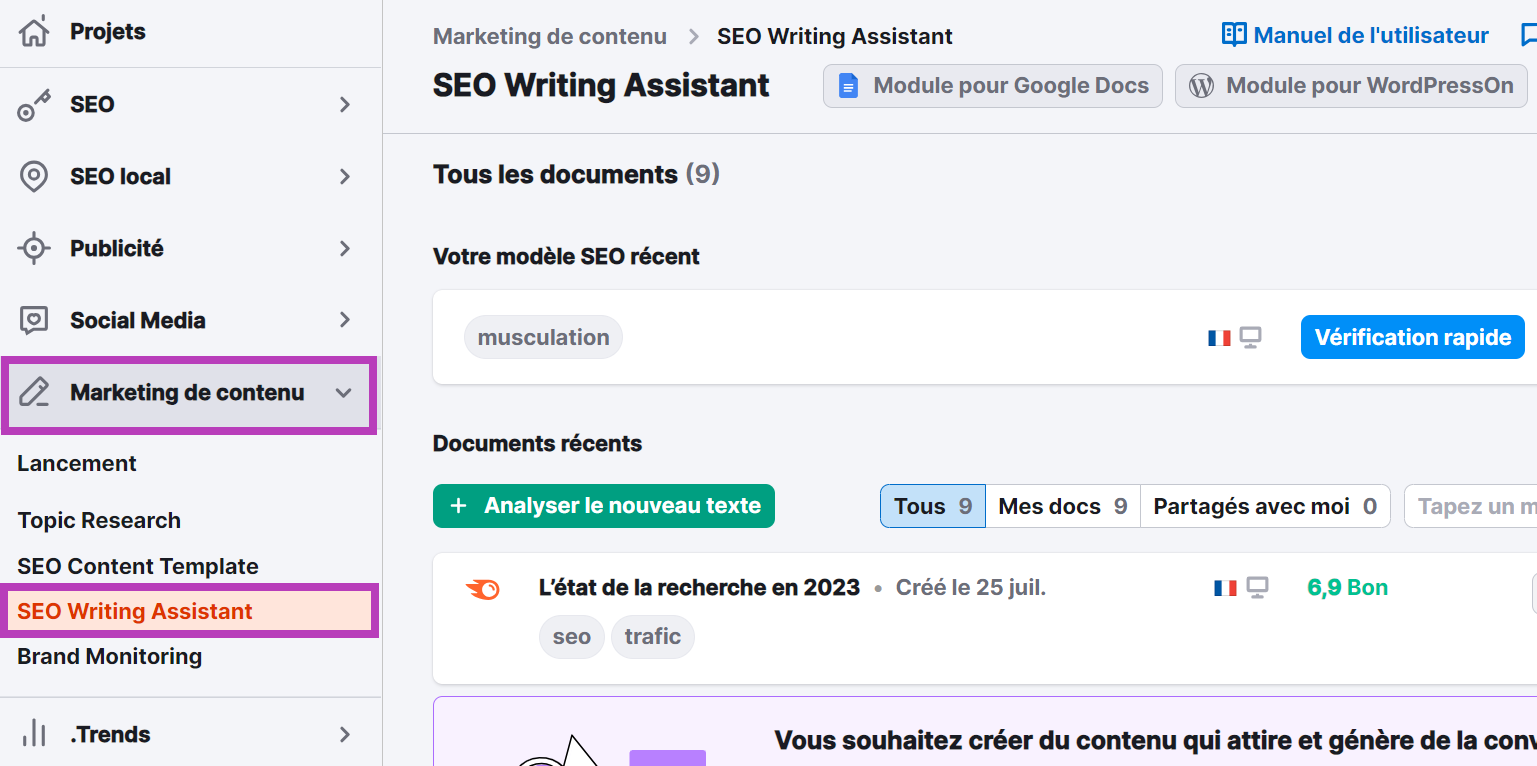Screen dimensions: 1537x766
Task: Switch to Partagés avec moi filter tab
Action: tap(1265, 506)
